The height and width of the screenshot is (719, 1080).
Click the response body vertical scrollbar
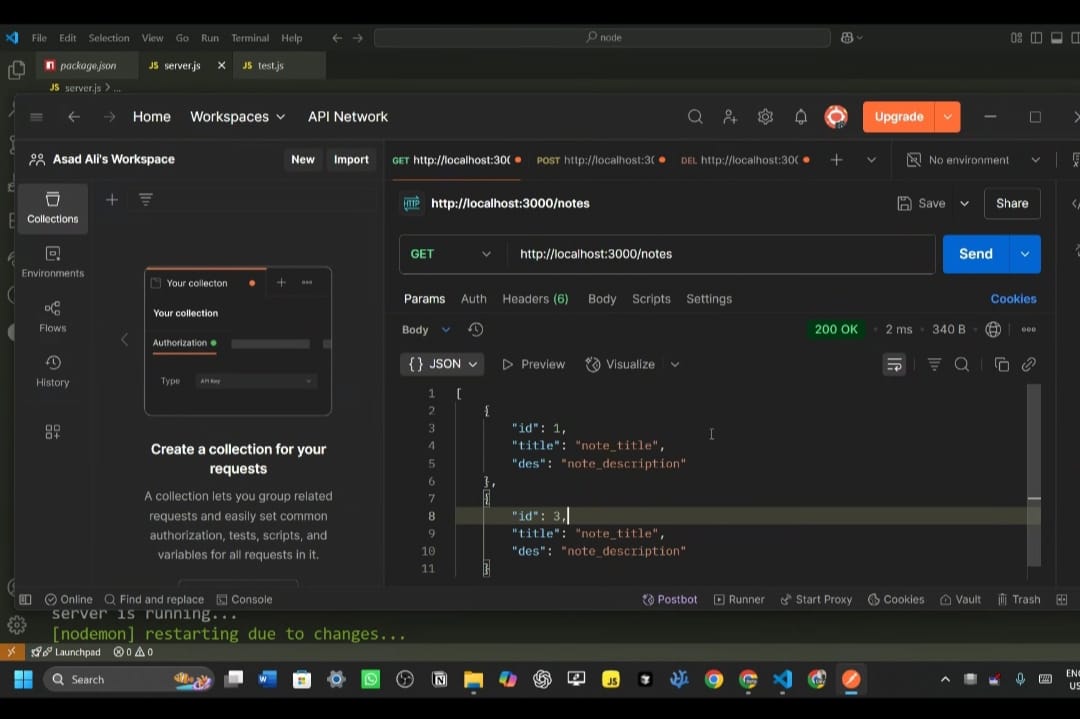pyautogui.click(x=1033, y=475)
